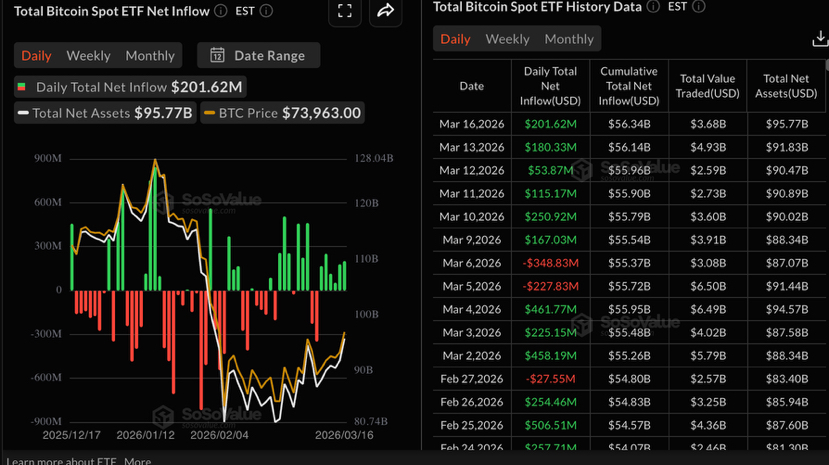Open the More link at the bottom
Viewport: 829px width, 465px height.
(137, 461)
